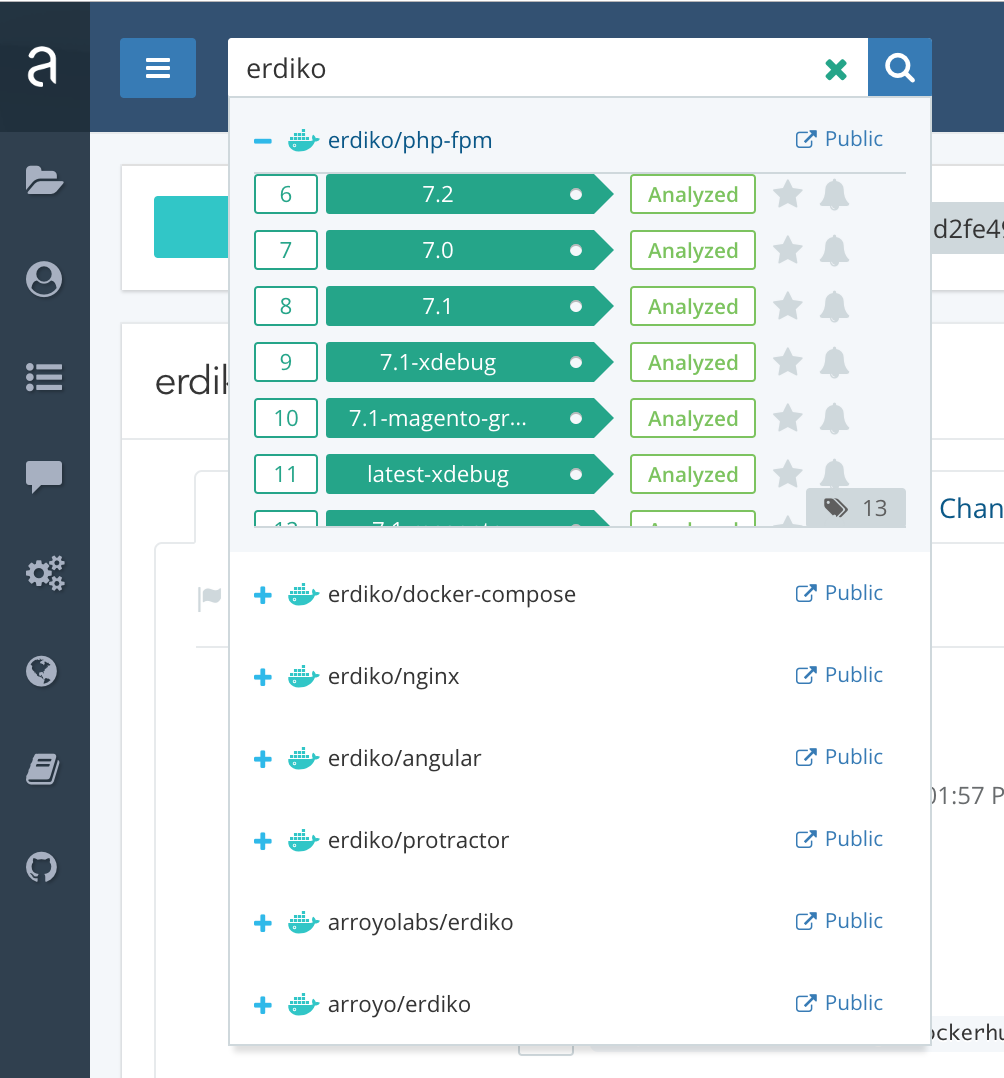
Task: Select the latest-xdebug tag
Action: 469,474
